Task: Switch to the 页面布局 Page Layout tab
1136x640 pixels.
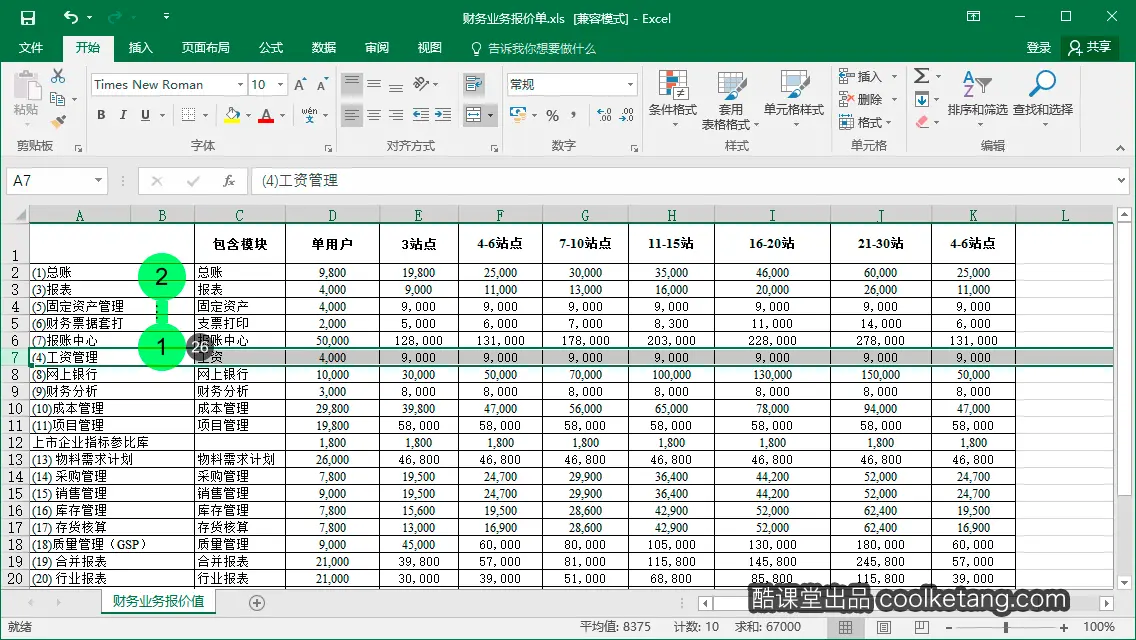Action: 206,48
